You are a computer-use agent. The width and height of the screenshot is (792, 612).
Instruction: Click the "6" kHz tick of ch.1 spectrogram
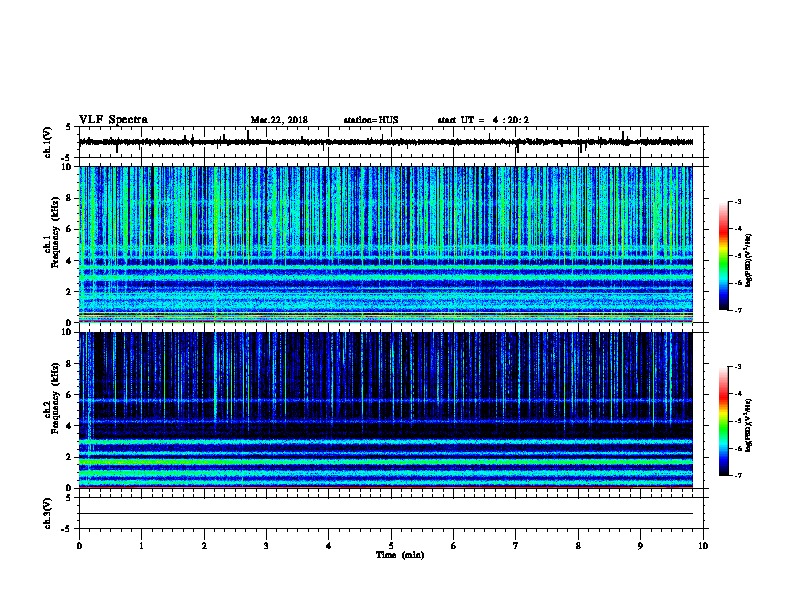pos(69,230)
